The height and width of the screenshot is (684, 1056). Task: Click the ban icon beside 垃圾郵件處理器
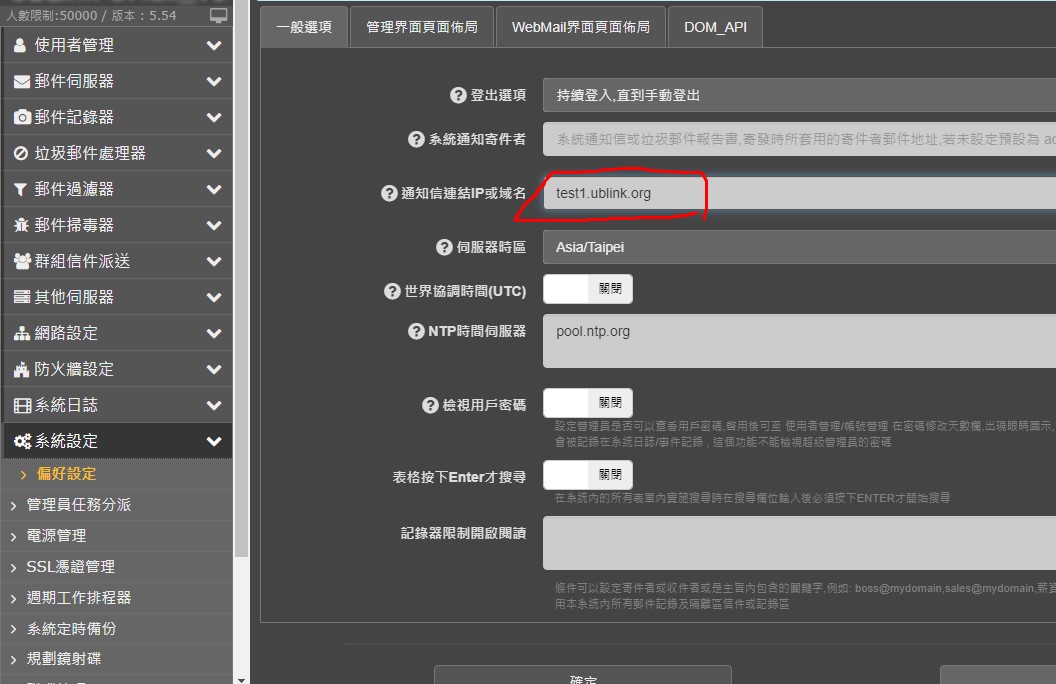coord(21,153)
